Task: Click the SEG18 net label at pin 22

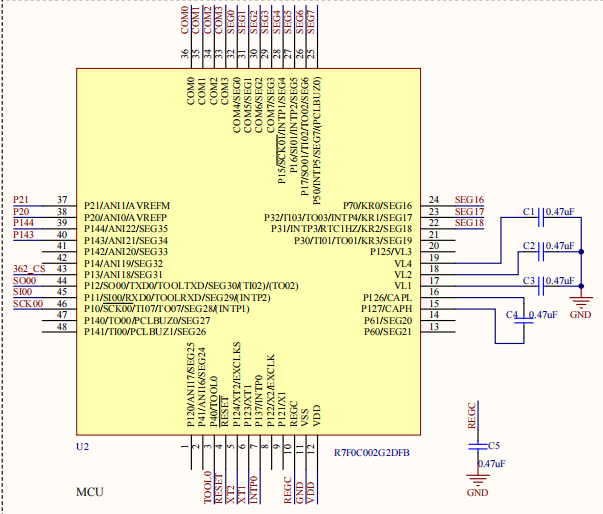Action: tap(469, 223)
